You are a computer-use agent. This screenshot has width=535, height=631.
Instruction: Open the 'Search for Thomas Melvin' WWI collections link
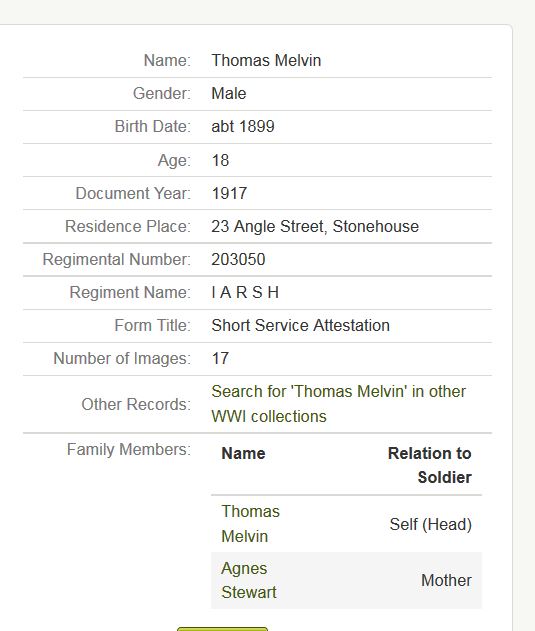click(338, 404)
